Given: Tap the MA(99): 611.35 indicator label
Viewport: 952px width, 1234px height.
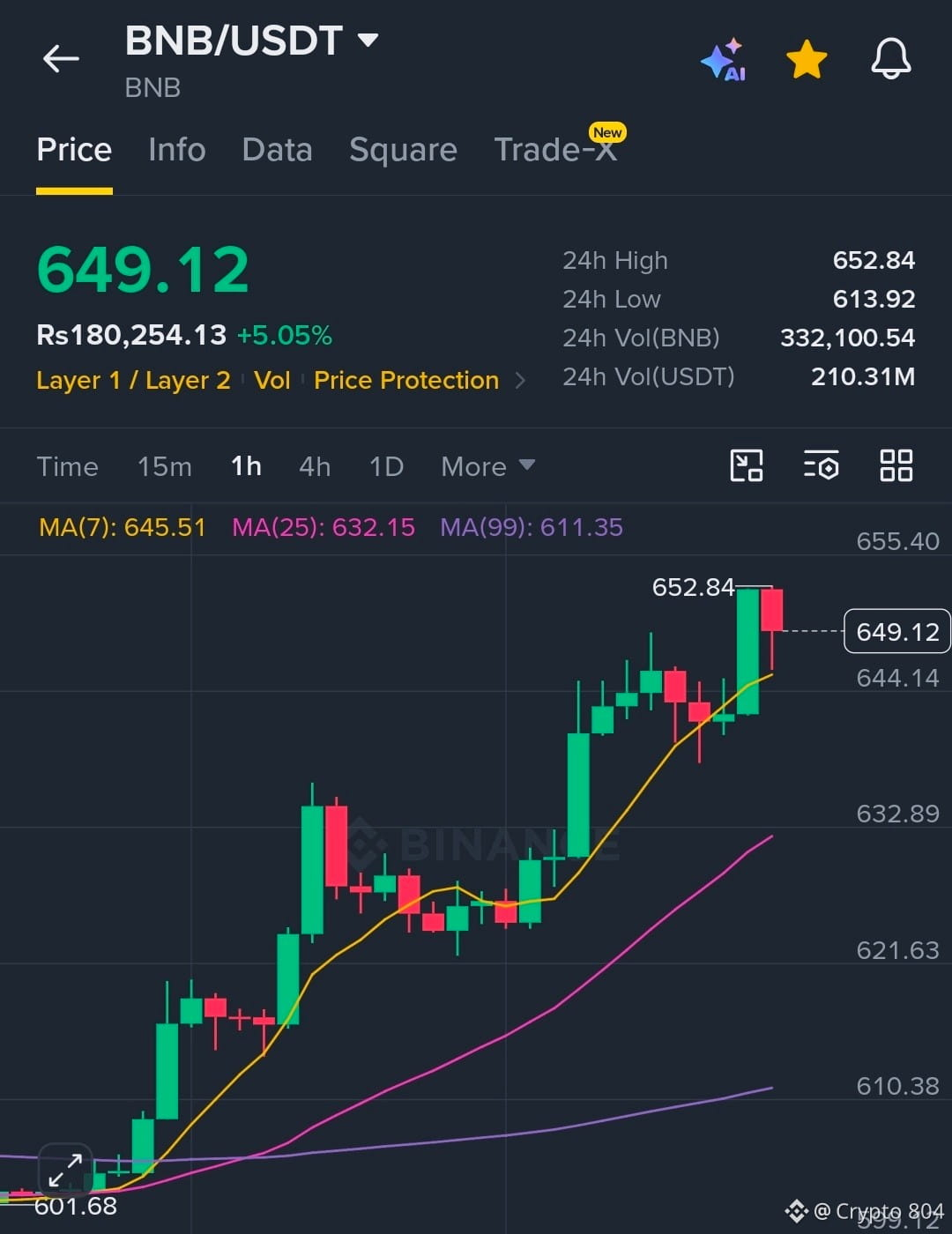Looking at the screenshot, I should coord(532,527).
